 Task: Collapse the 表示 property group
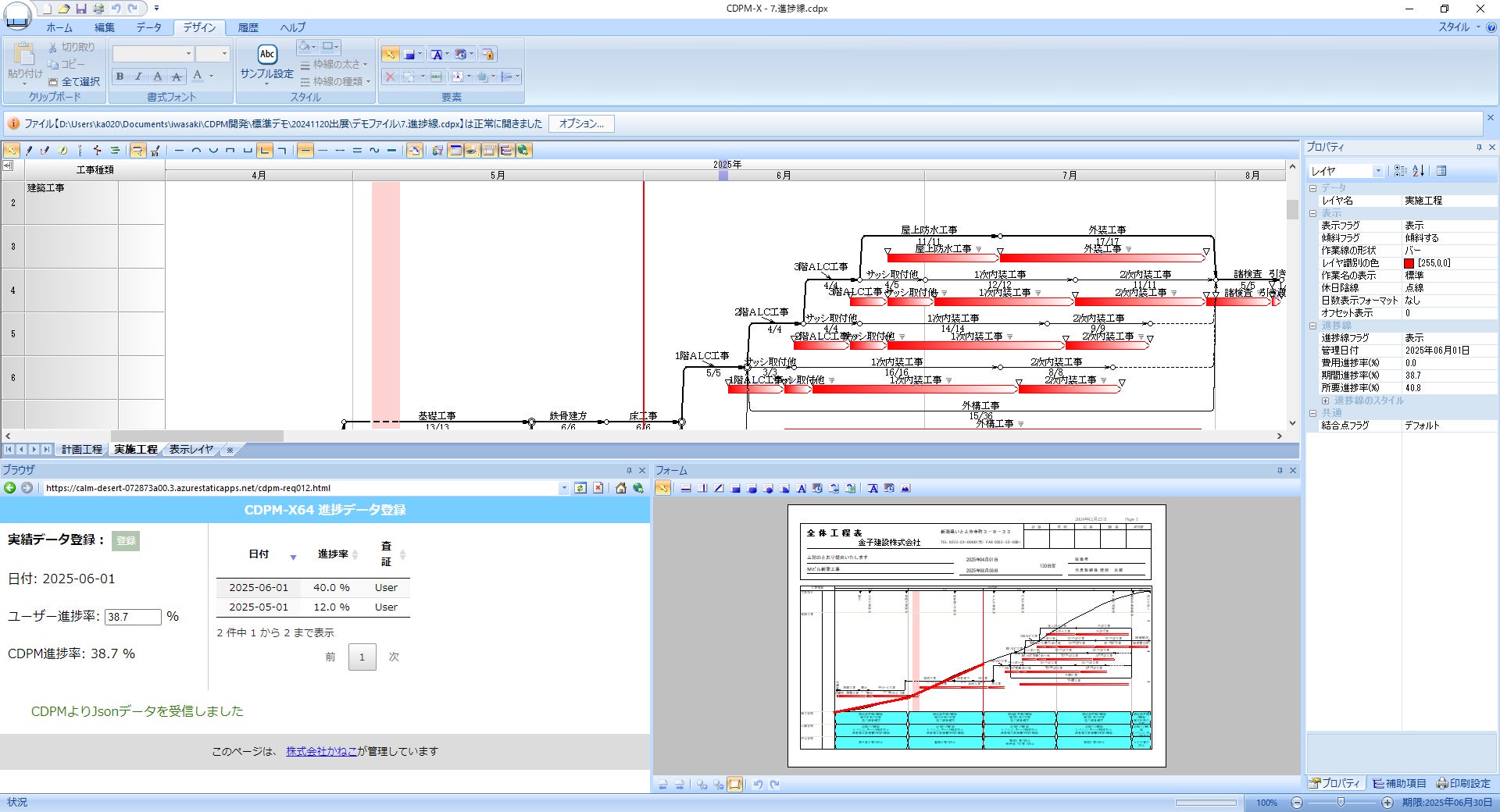point(1313,213)
